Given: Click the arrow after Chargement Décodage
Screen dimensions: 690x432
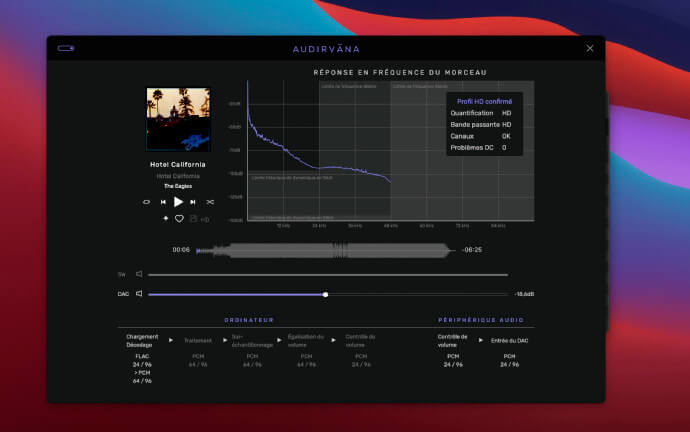Looking at the screenshot, I should point(171,340).
